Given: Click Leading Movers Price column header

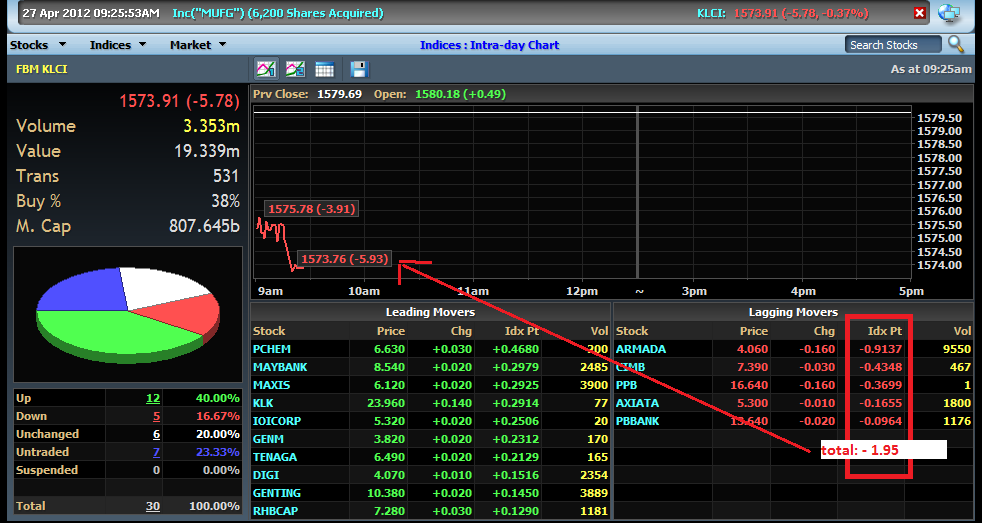Looking at the screenshot, I should click(x=391, y=331).
